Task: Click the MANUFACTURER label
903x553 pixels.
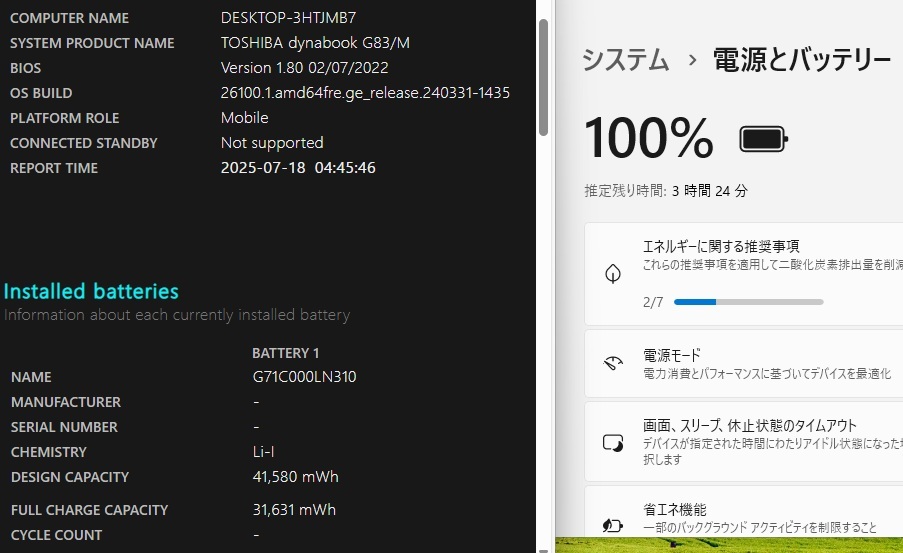Action: point(66,402)
